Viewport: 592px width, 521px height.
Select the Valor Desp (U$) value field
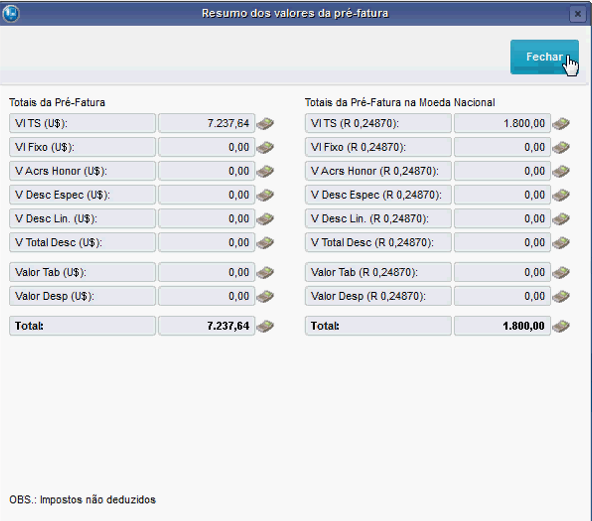pyautogui.click(x=207, y=296)
